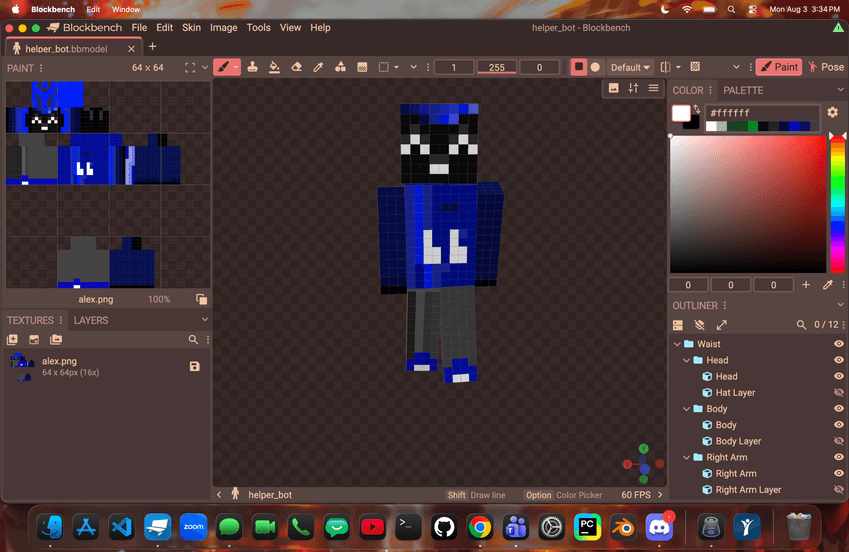Open the Tools menu
This screenshot has width=849, height=552.
coord(258,28)
